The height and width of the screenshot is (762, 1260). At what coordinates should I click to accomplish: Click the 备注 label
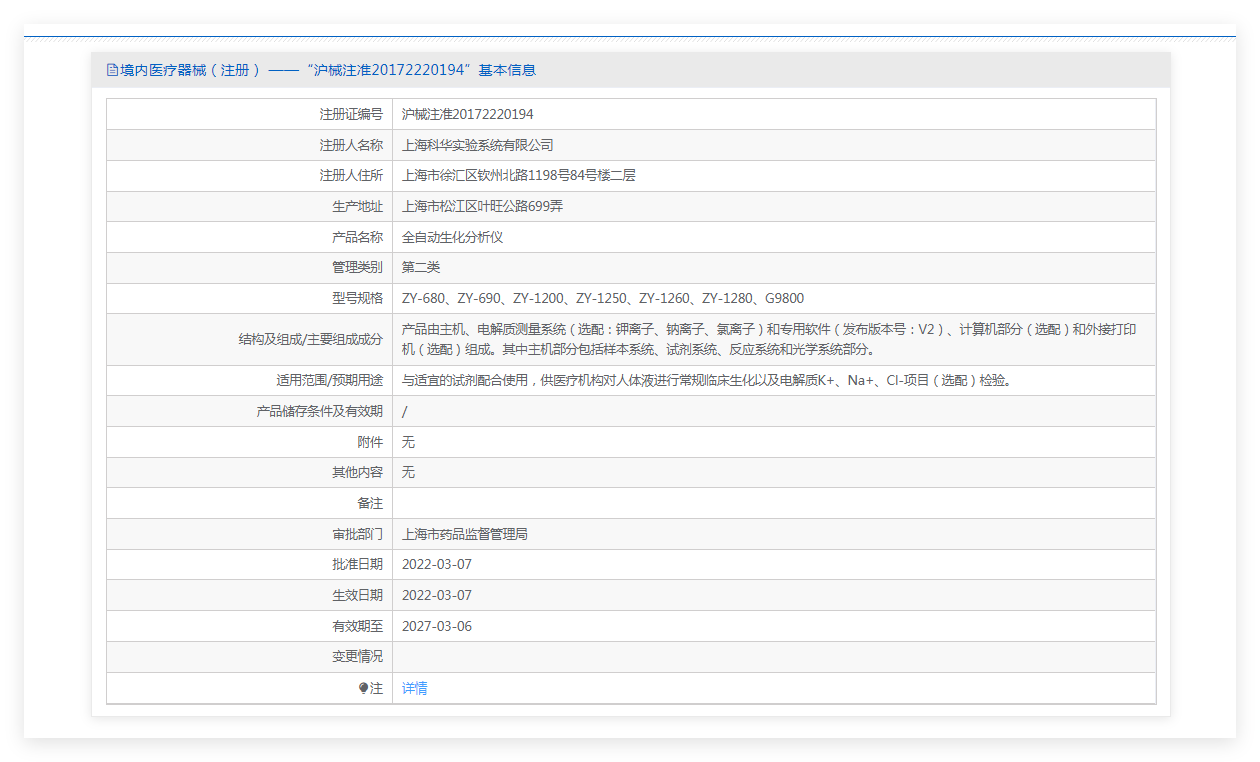coord(370,503)
